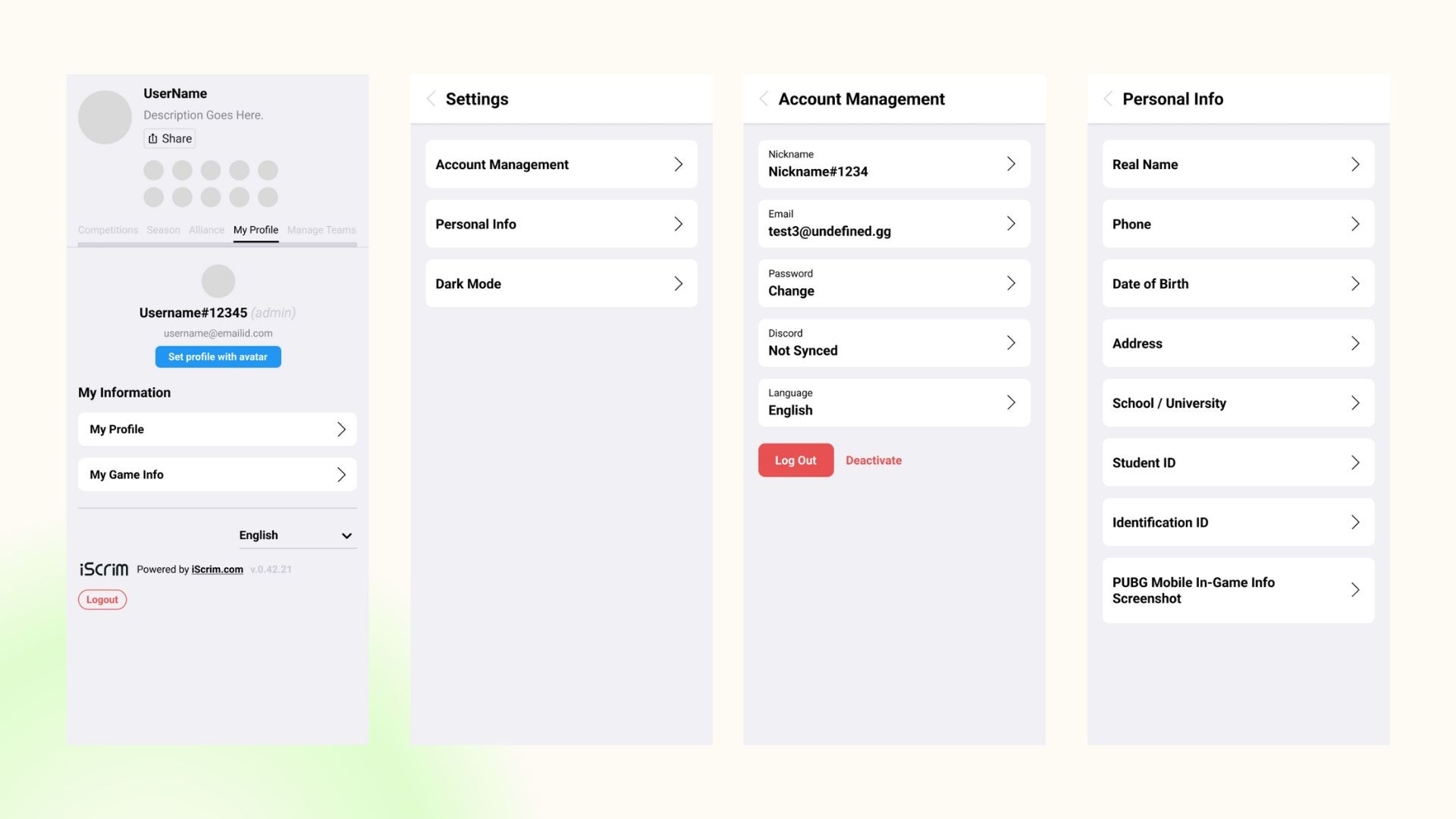Click the Deactivate link
Screen dimensions: 1456x819
pyautogui.click(x=874, y=460)
